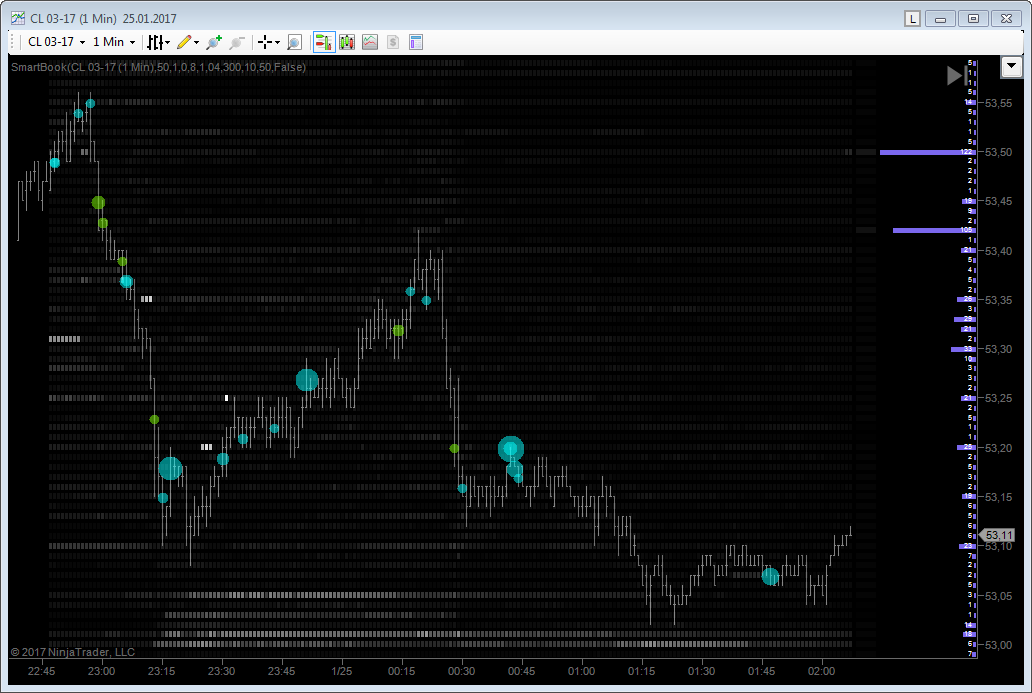Toggle the Chart Trader panel icon

point(323,42)
